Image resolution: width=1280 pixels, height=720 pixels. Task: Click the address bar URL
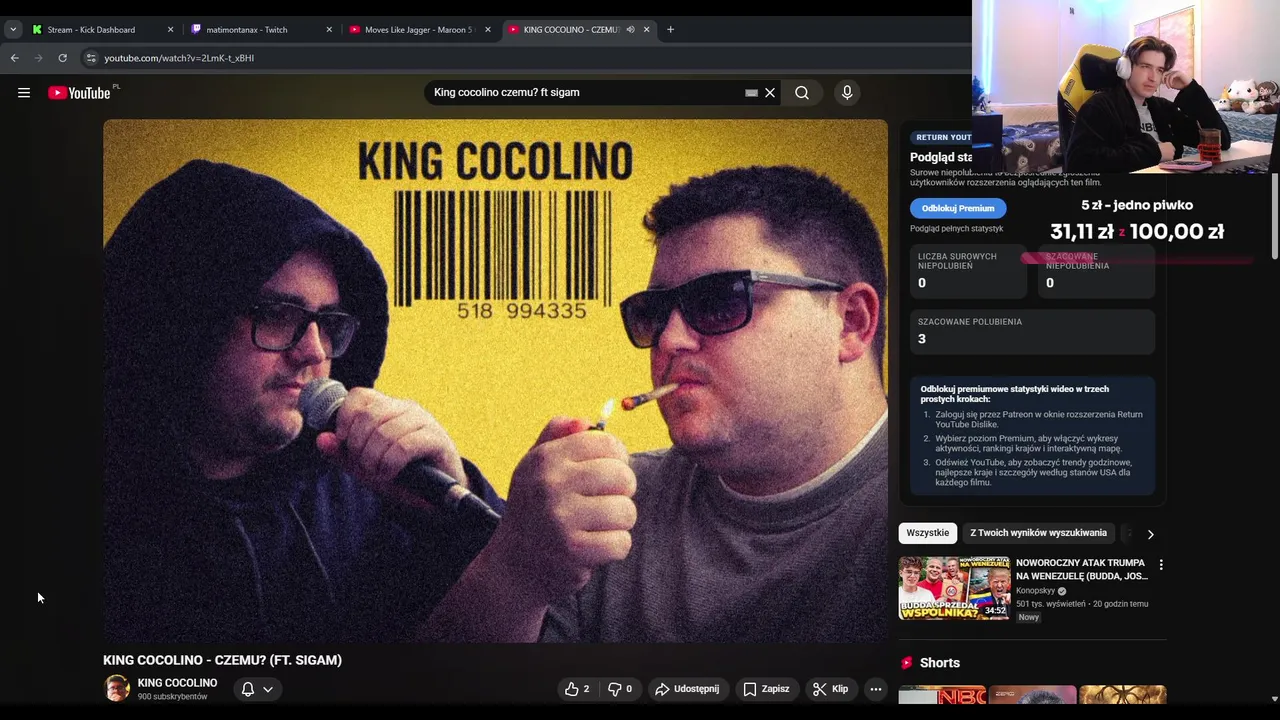(x=179, y=58)
